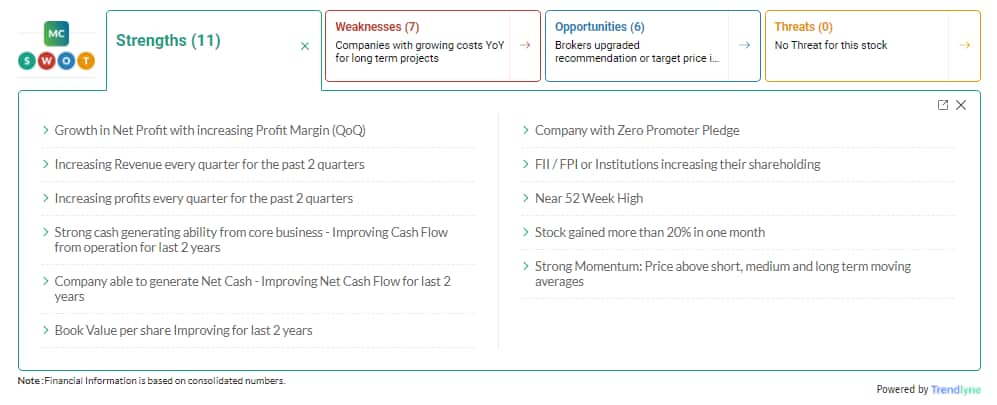Select the green S circle icon

click(x=27, y=61)
